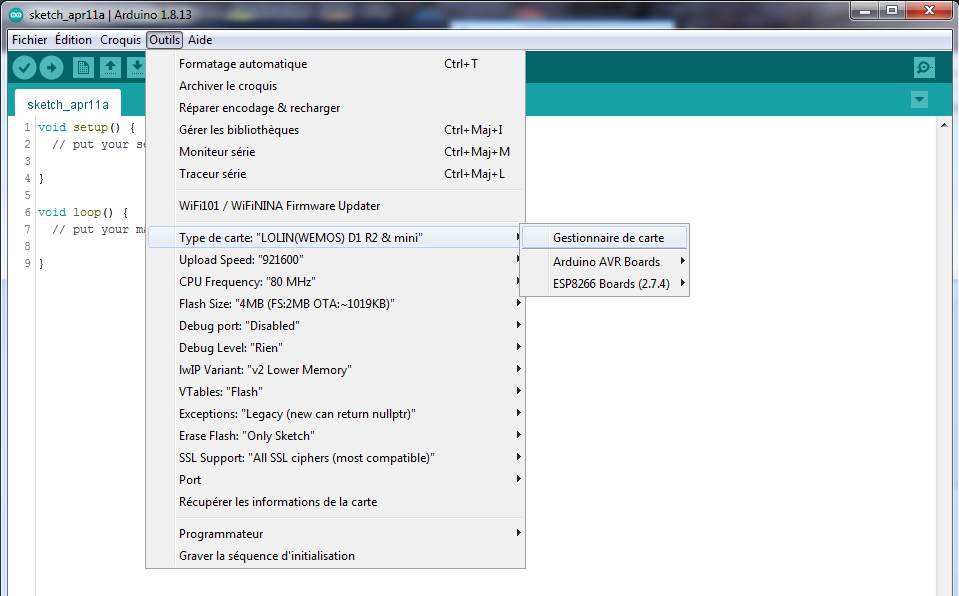Screen dimensions: 959x596
Task: Select the sketch_apr11a tab
Action: (x=68, y=104)
